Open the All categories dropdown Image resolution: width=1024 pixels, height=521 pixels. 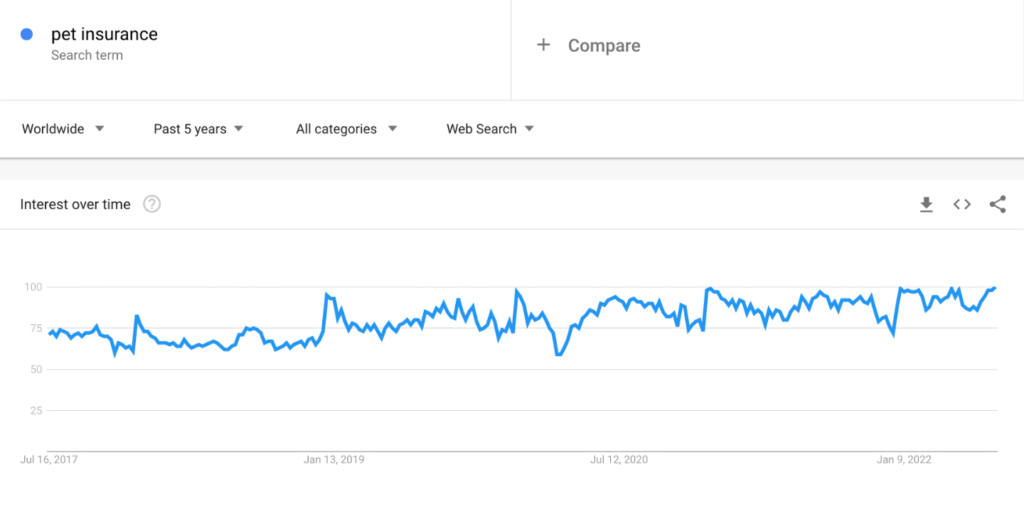347,129
